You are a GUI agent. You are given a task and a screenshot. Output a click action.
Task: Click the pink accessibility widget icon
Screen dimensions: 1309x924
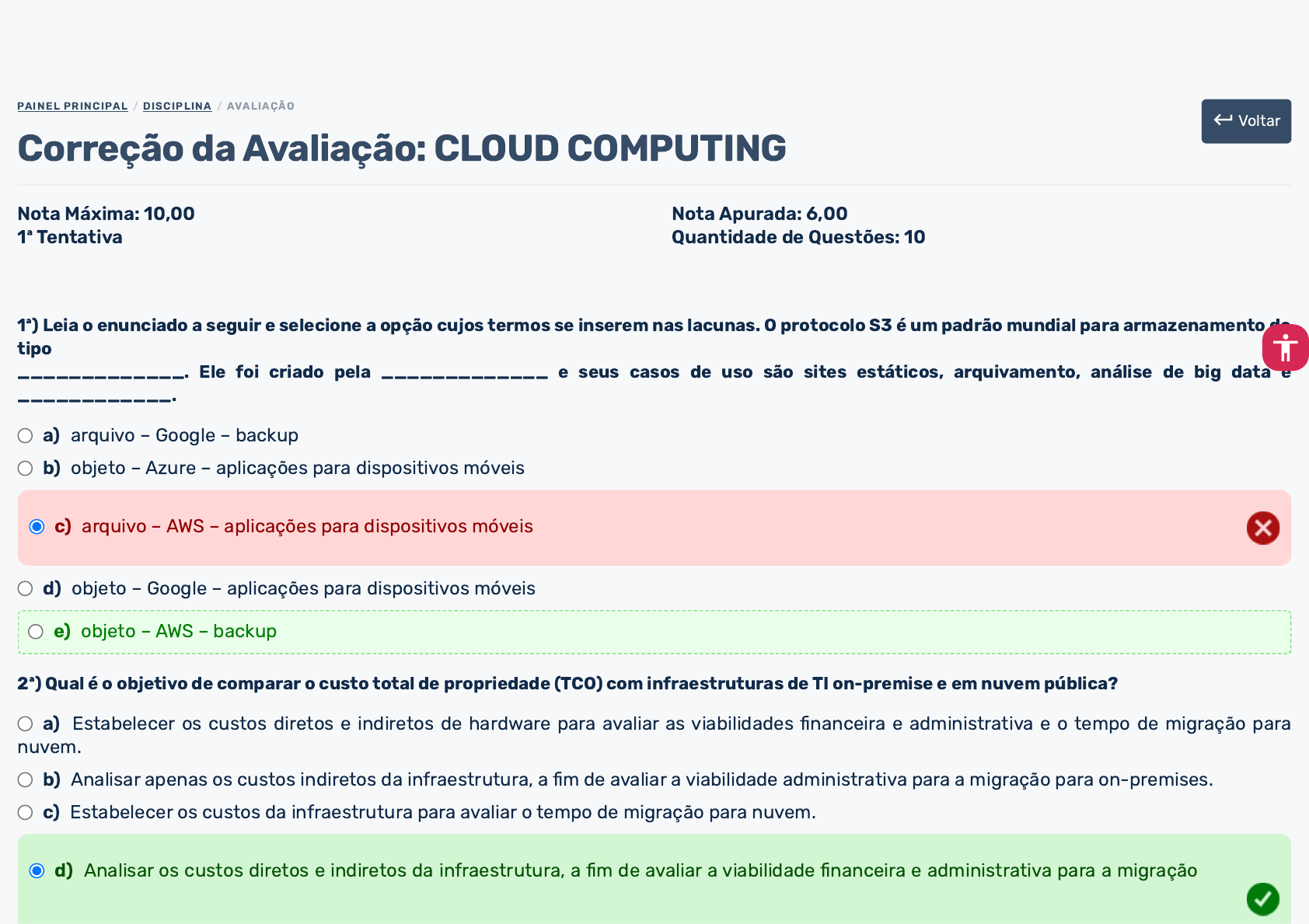(1285, 347)
